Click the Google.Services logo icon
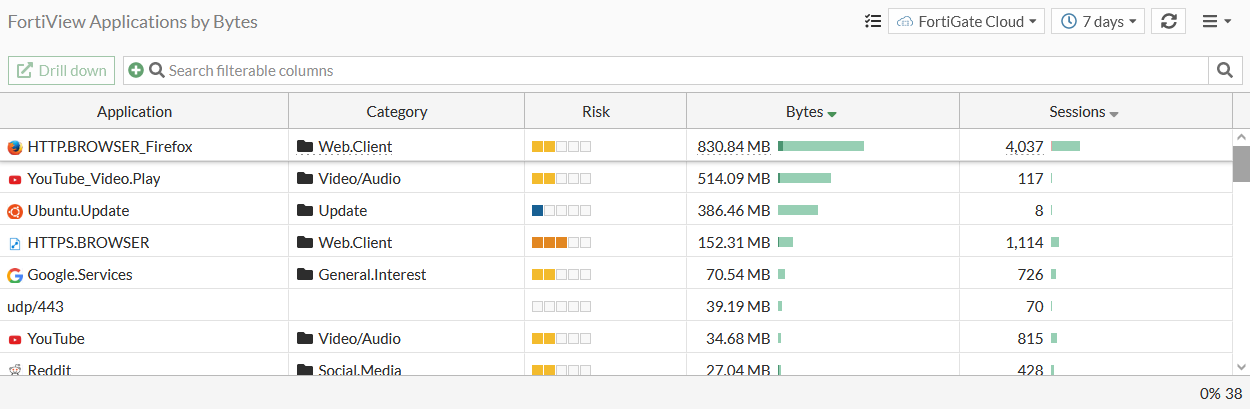The image size is (1250, 409). click(x=15, y=275)
